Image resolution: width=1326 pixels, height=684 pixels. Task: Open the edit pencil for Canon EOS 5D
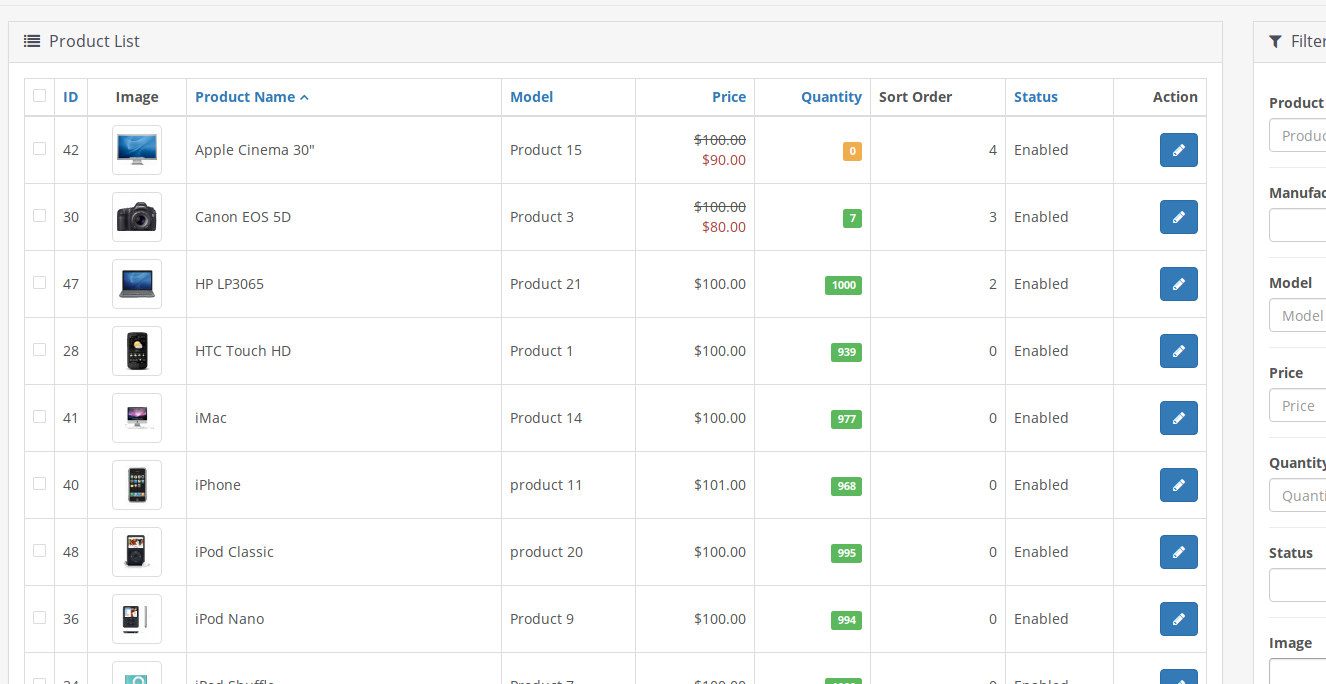pyautogui.click(x=1178, y=217)
